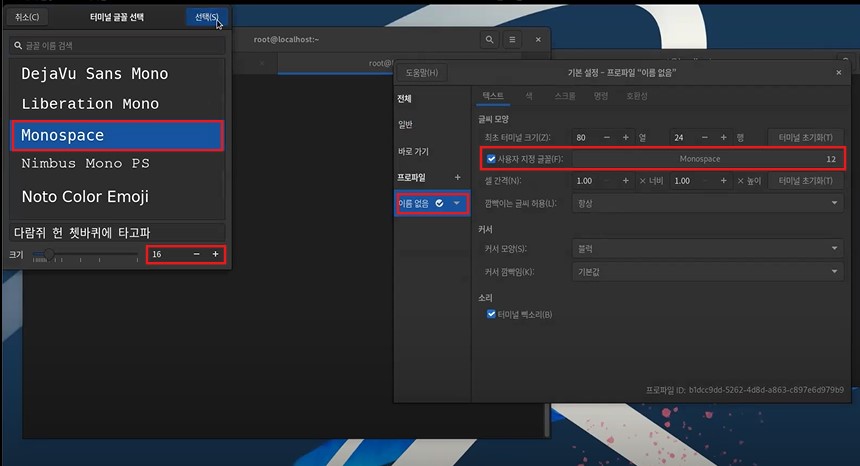Click the font size value field
Image resolution: width=860 pixels, height=466 pixels.
click(168, 254)
